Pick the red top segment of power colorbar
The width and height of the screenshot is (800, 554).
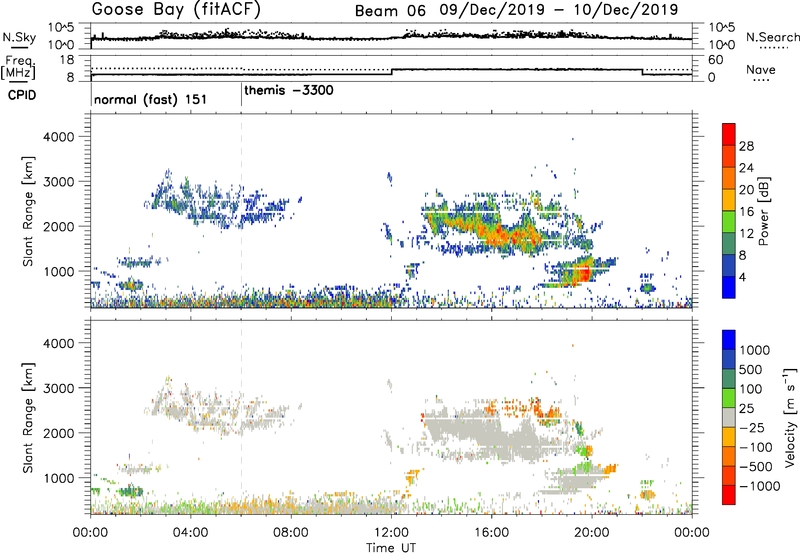pos(729,134)
